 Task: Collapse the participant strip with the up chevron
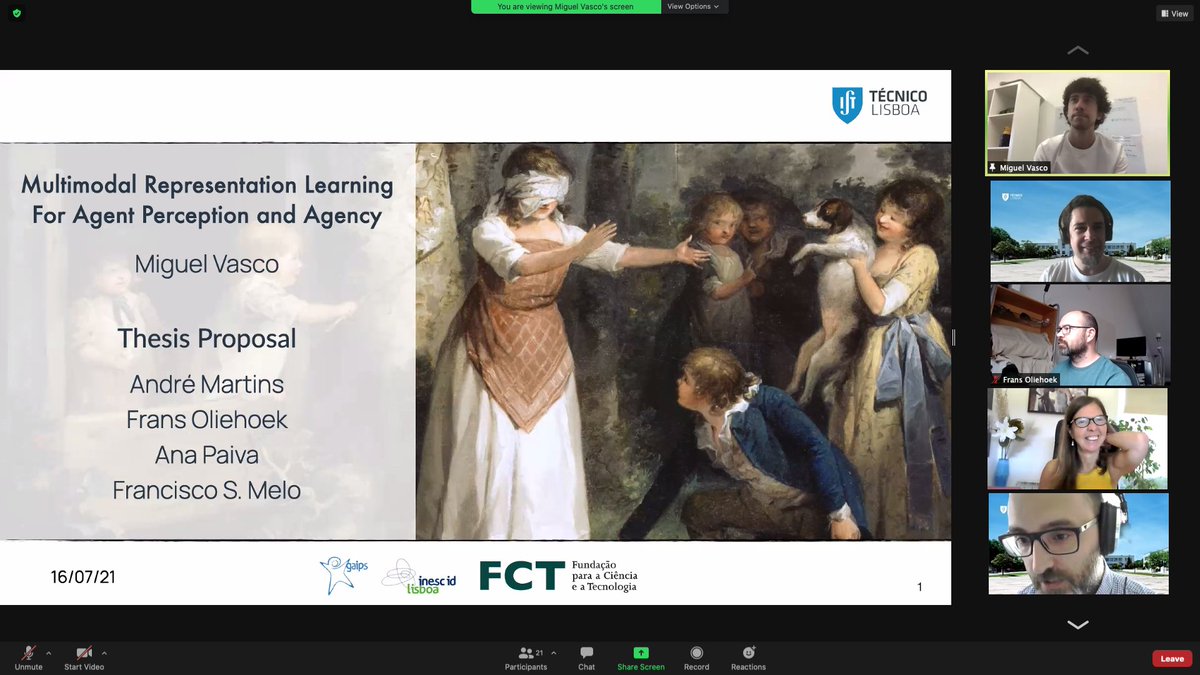click(x=1078, y=50)
